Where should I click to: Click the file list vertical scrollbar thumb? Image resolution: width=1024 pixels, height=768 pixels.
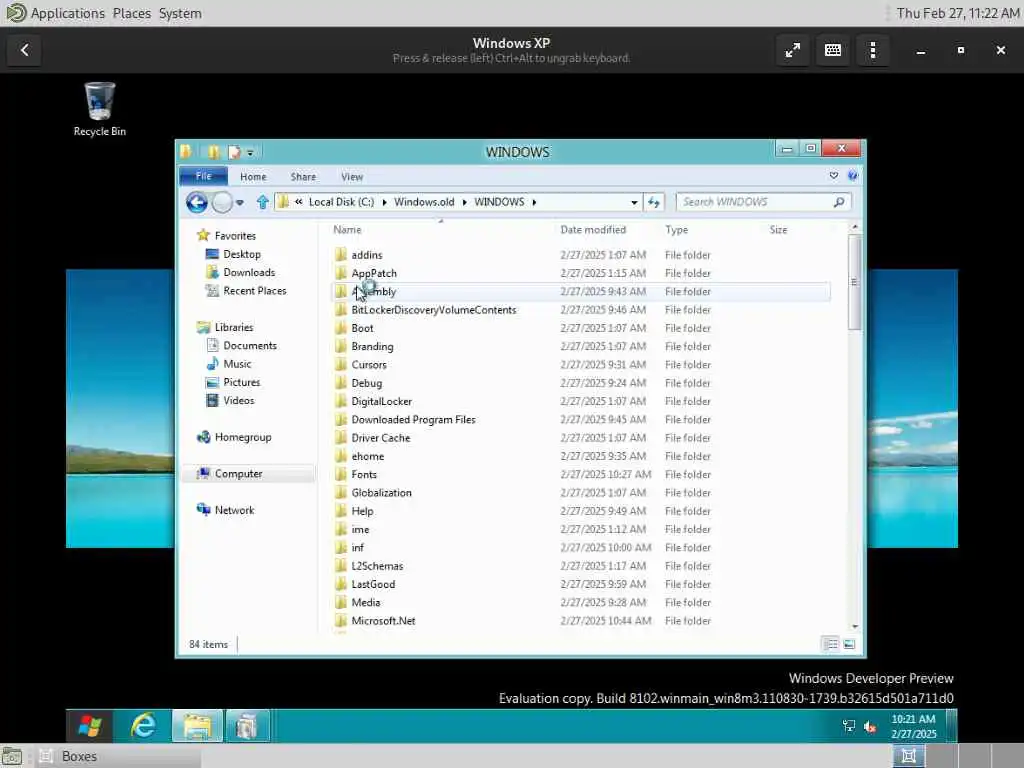[854, 282]
